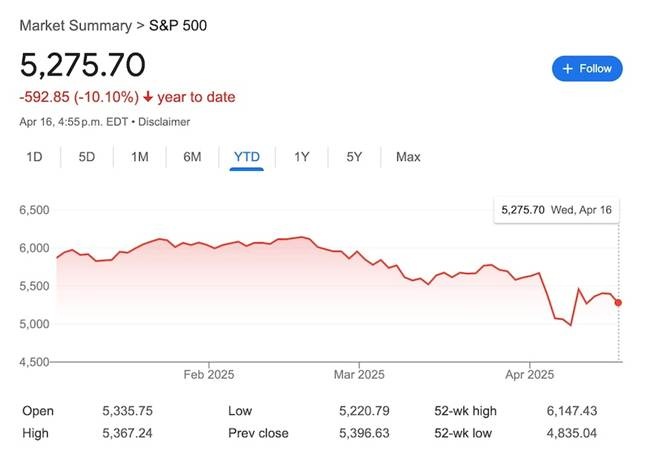Show the 1M chart view
664x451 pixels.
139,156
